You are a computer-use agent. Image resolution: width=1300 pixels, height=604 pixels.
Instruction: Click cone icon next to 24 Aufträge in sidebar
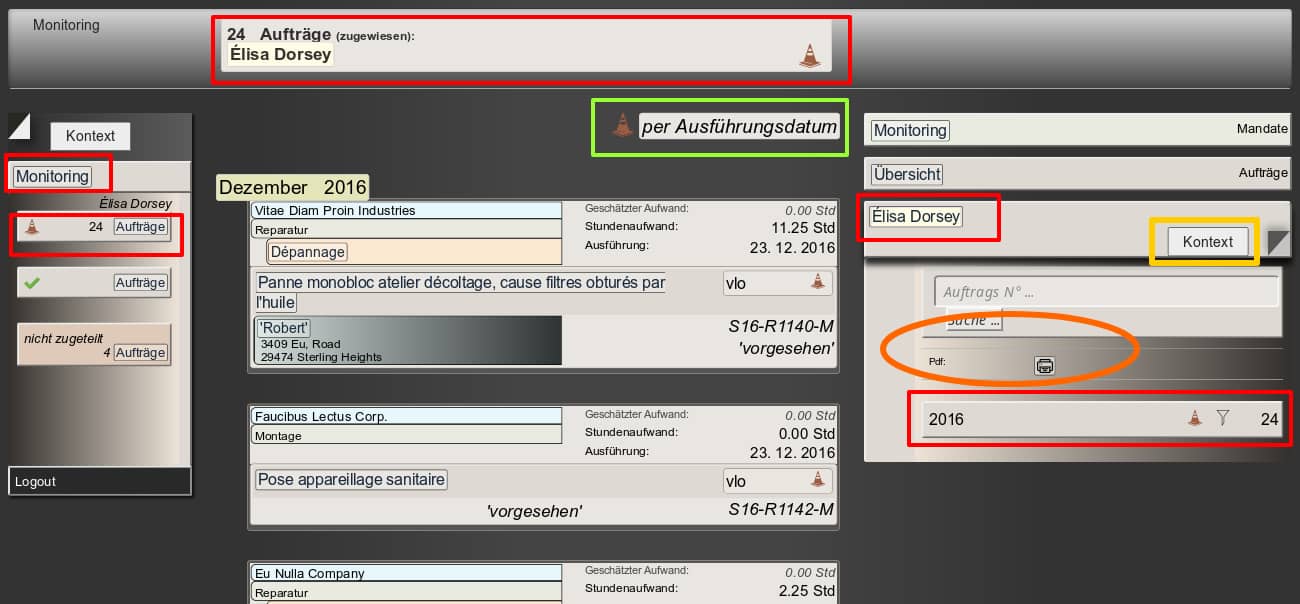32,227
